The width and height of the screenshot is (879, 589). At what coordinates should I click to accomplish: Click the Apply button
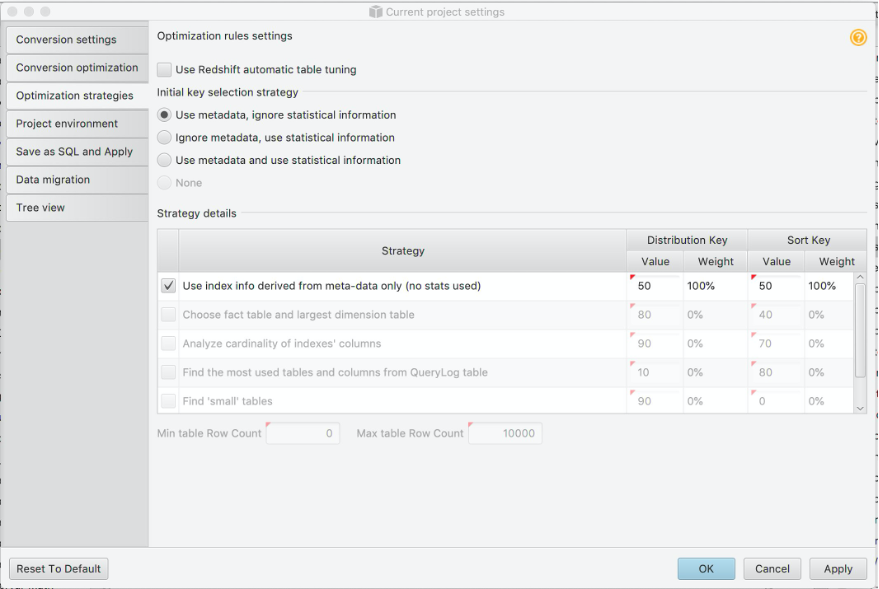pyautogui.click(x=838, y=569)
